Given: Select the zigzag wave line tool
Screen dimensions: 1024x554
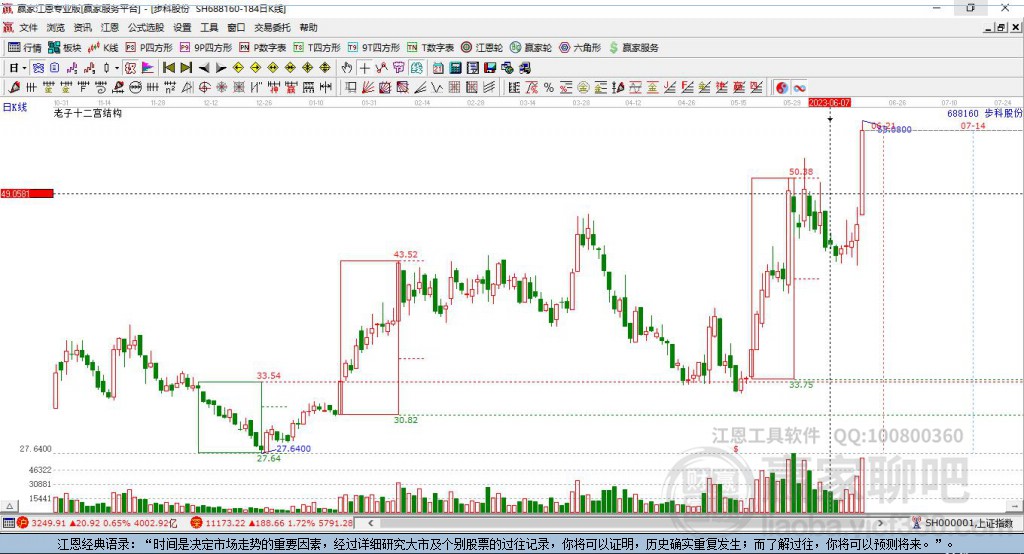Looking at the screenshot, I should (437, 88).
